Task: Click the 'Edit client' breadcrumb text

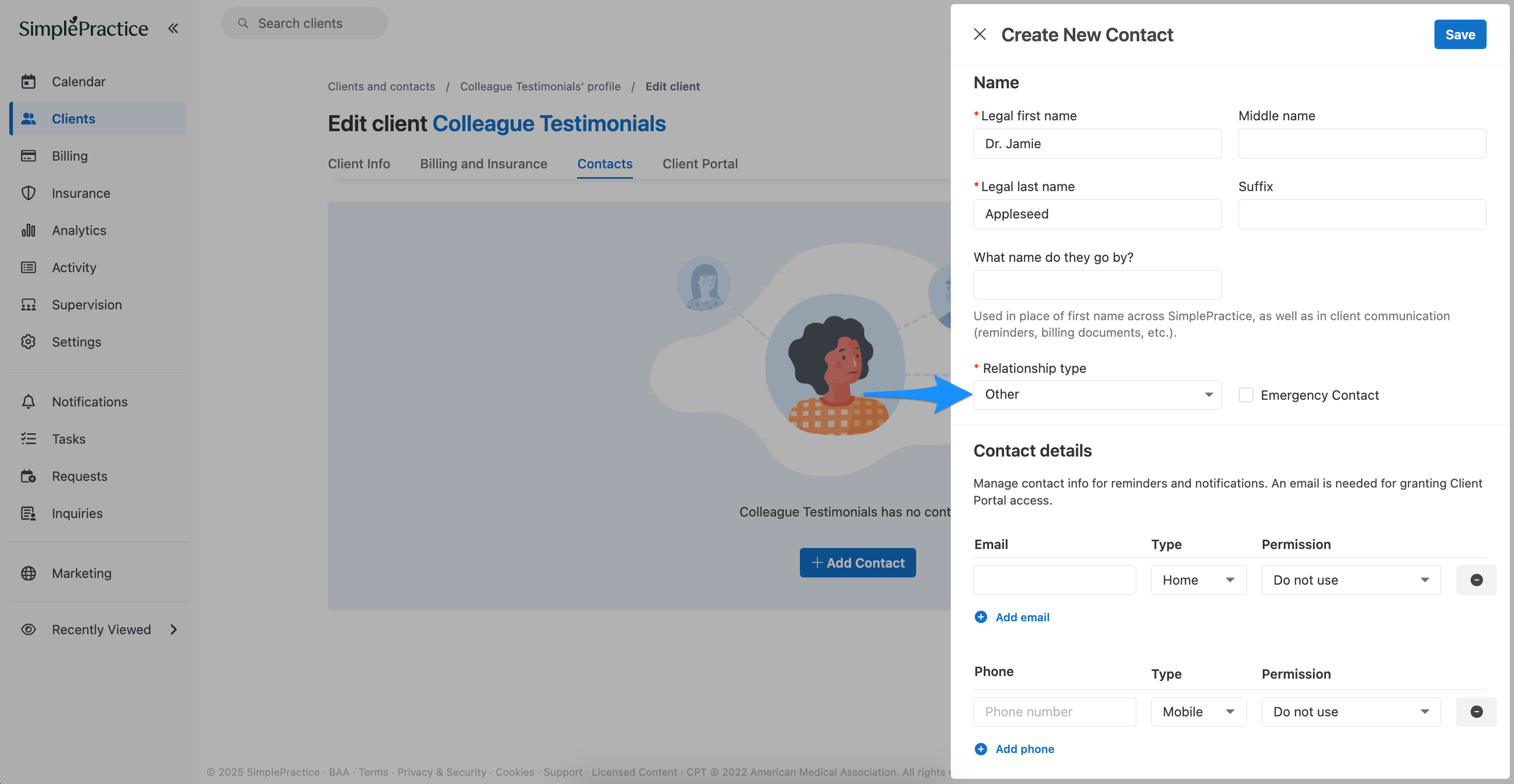Action: click(x=672, y=86)
